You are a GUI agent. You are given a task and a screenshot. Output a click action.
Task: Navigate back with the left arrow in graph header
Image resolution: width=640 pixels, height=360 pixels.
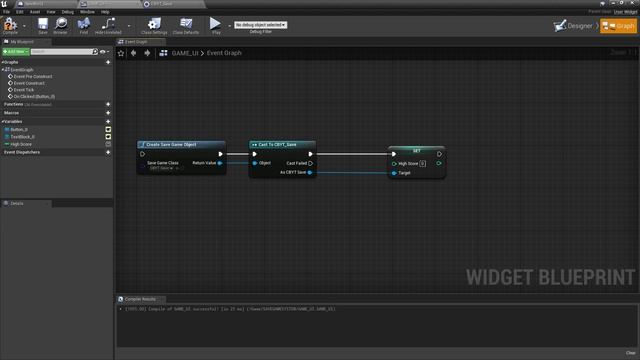pyautogui.click(x=133, y=53)
